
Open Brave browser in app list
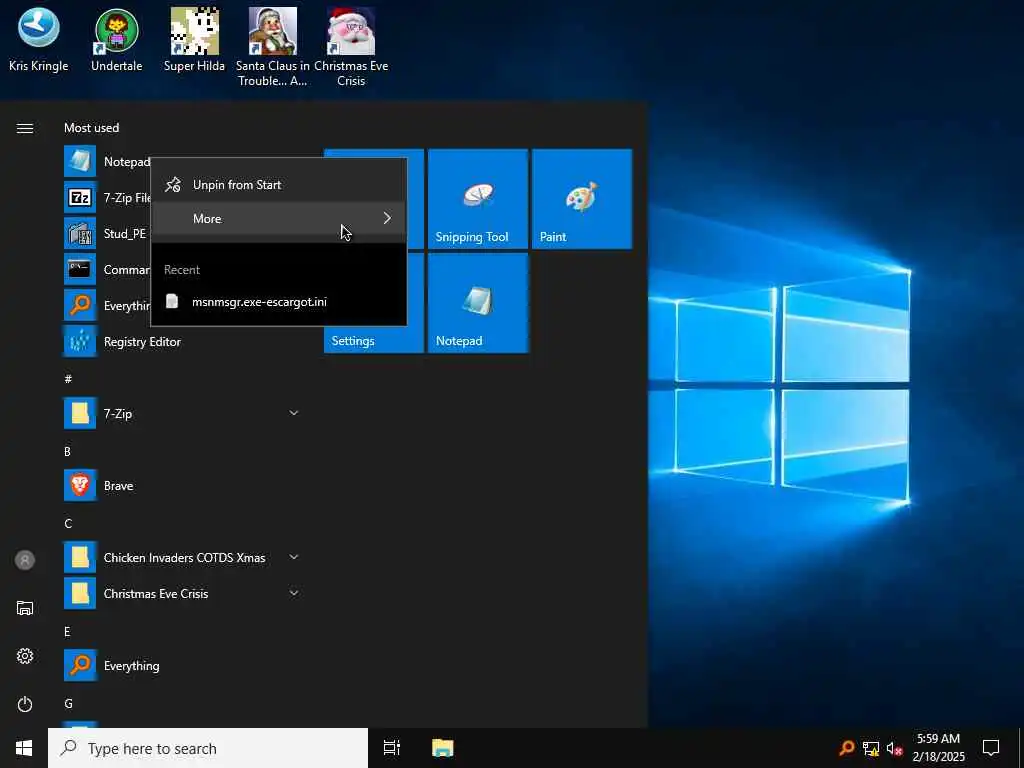pos(184,485)
